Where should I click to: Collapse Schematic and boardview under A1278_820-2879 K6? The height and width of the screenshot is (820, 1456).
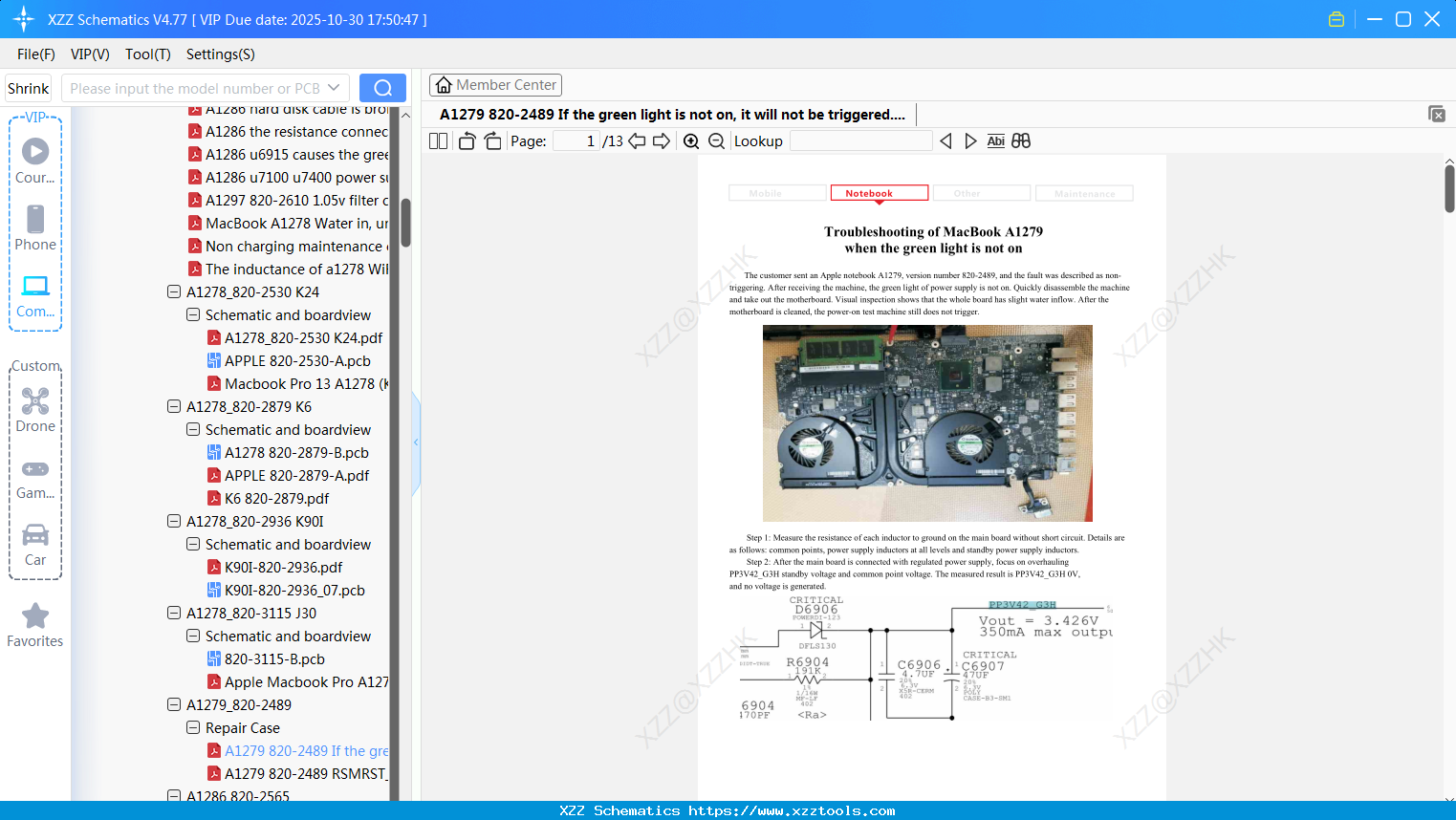coord(193,429)
